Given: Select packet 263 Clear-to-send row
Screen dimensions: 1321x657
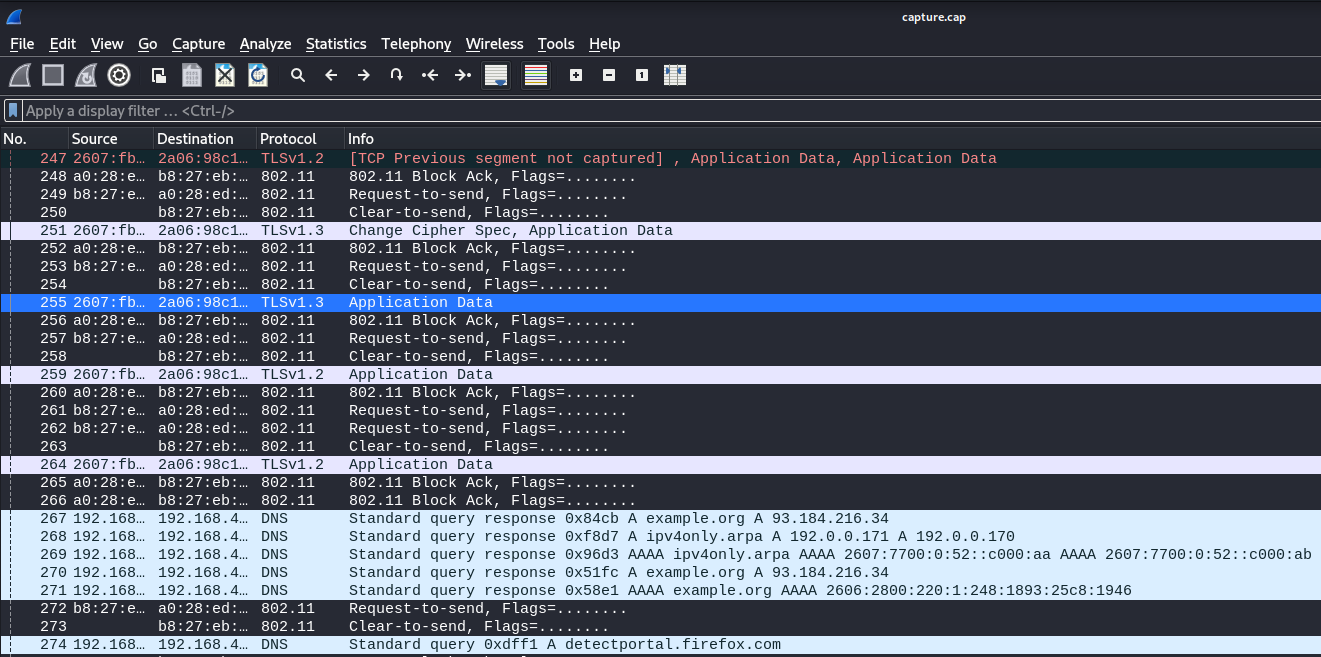Looking at the screenshot, I should pos(660,446).
